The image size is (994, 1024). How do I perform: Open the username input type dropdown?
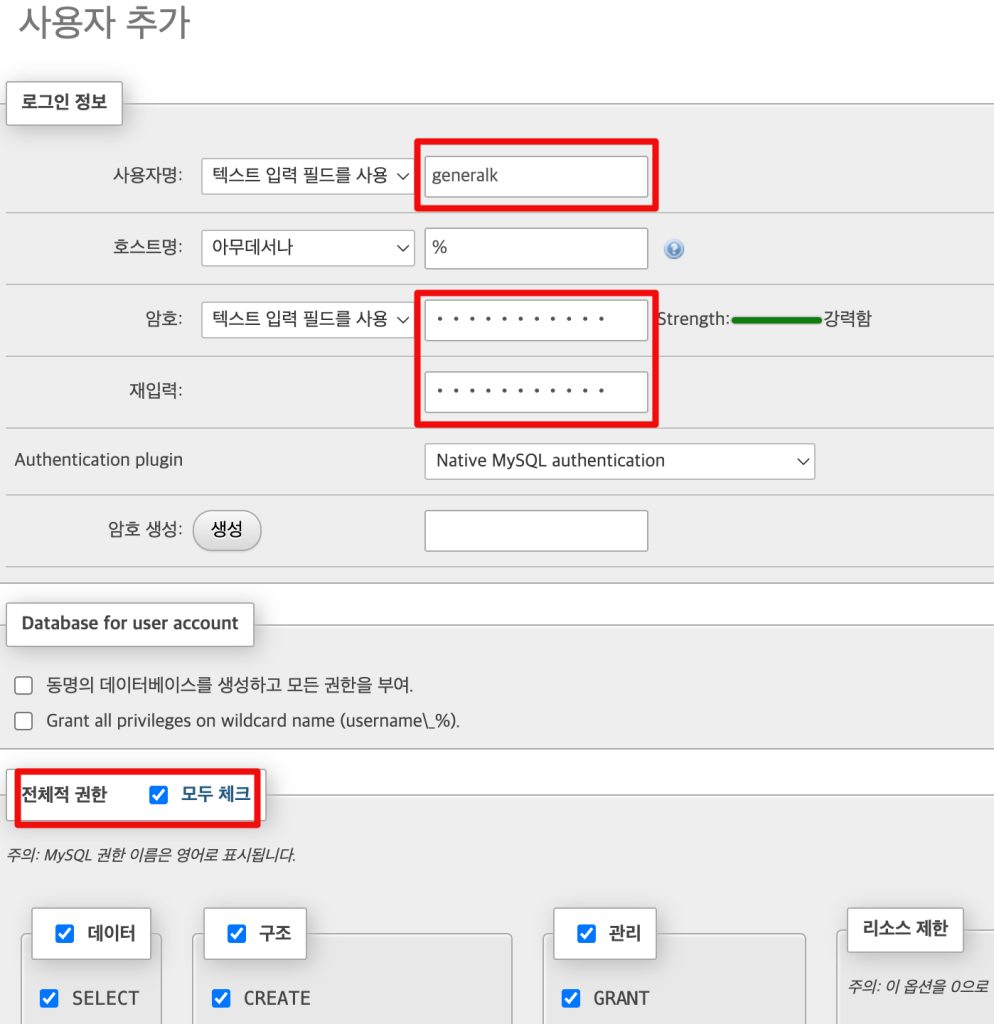tap(308, 176)
